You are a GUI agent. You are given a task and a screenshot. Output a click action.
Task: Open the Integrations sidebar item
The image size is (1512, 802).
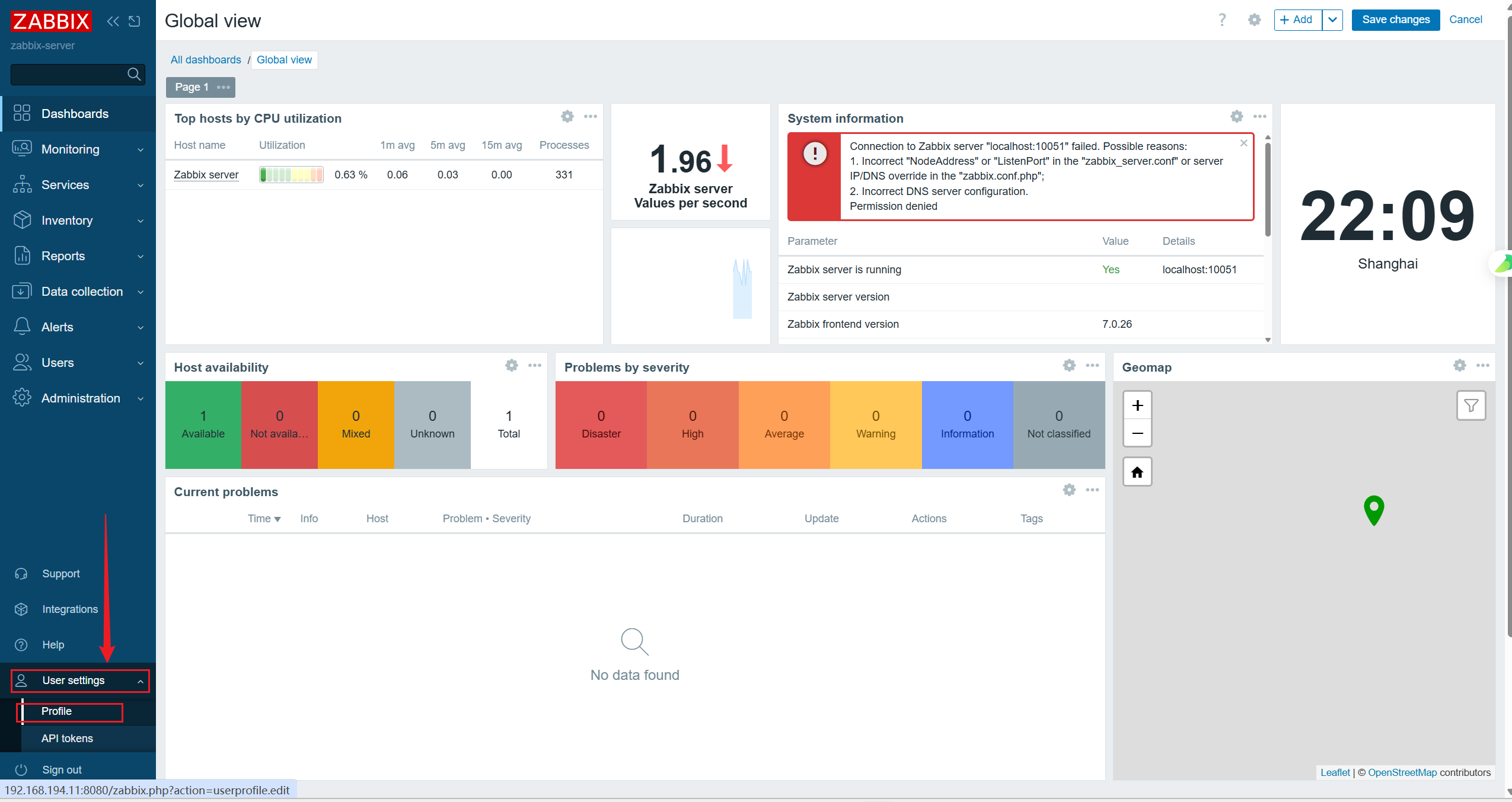[78, 609]
